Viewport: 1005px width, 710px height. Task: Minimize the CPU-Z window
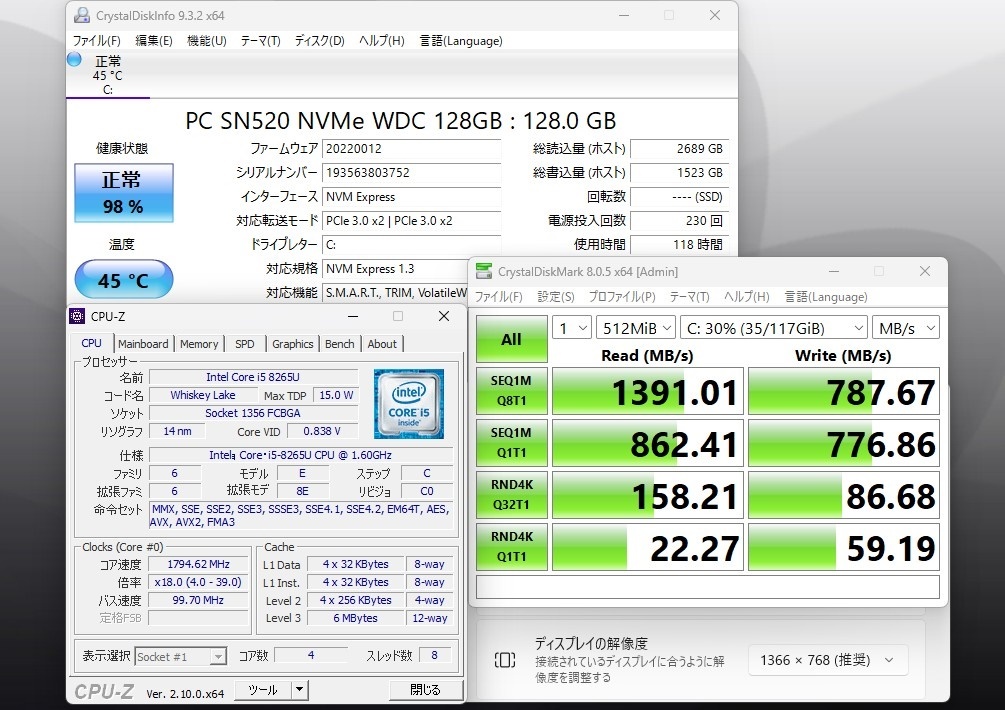coord(353,316)
